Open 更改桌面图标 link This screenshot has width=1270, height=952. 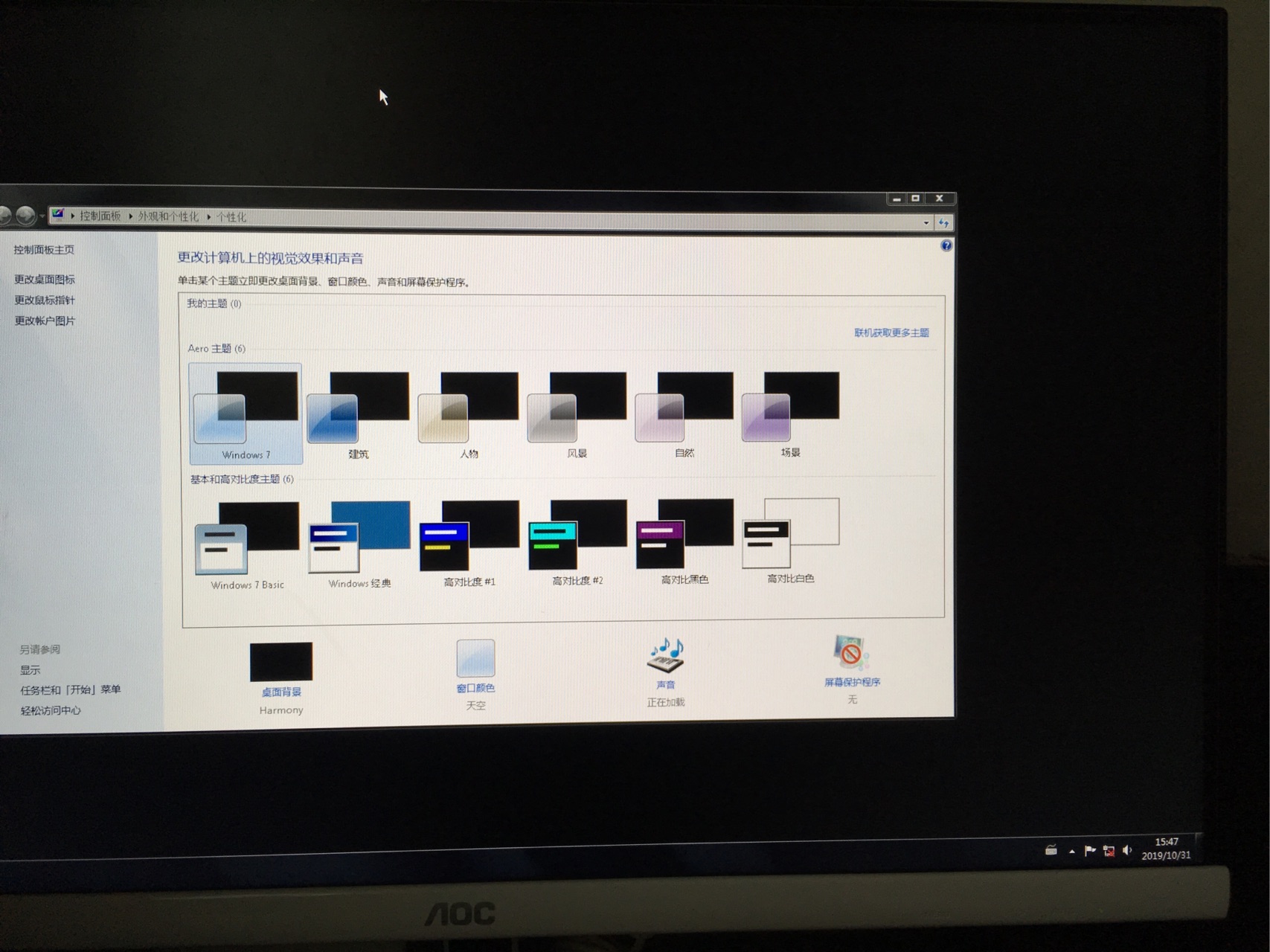click(x=45, y=280)
